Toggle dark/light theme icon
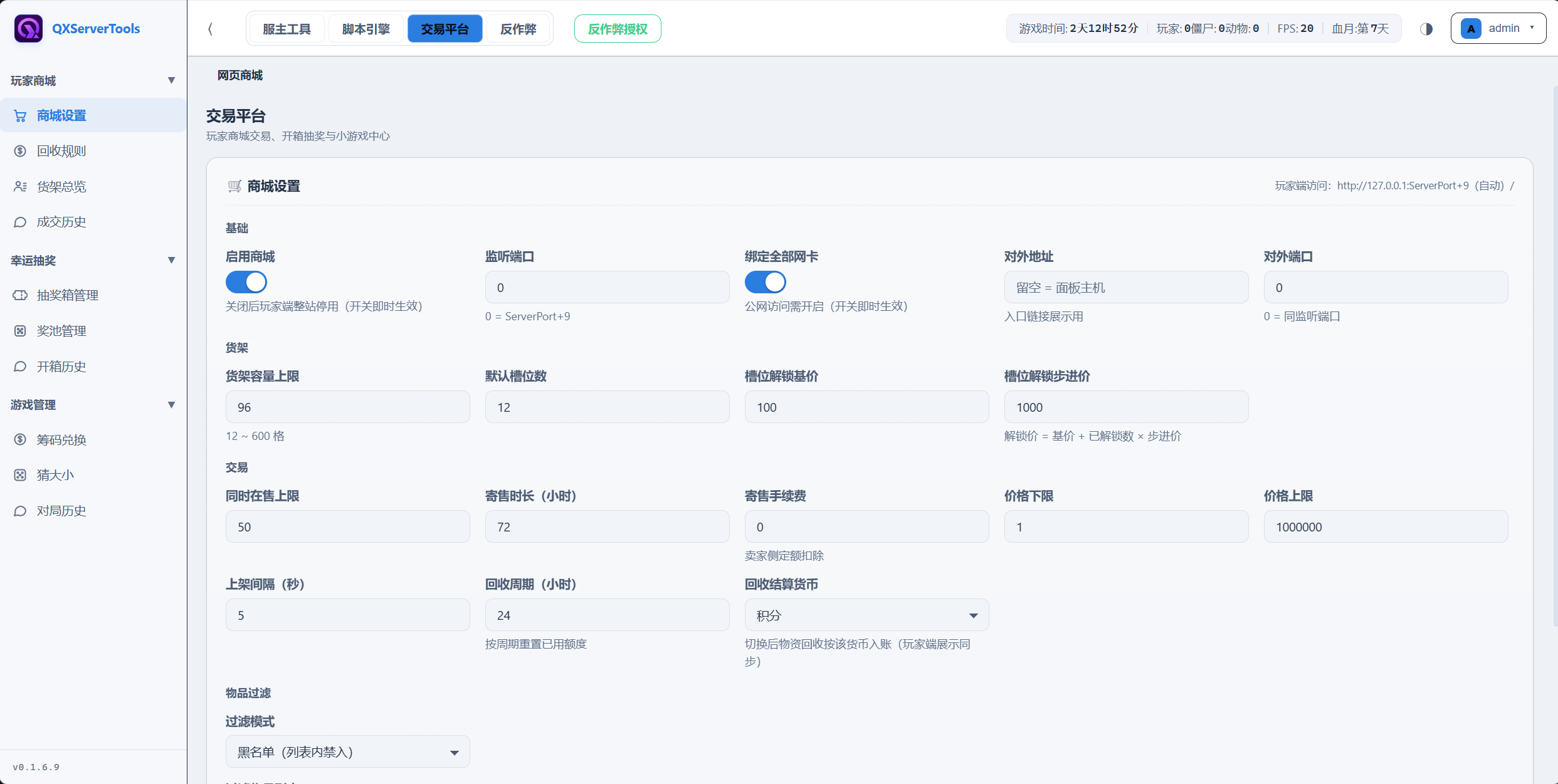 click(x=1426, y=29)
